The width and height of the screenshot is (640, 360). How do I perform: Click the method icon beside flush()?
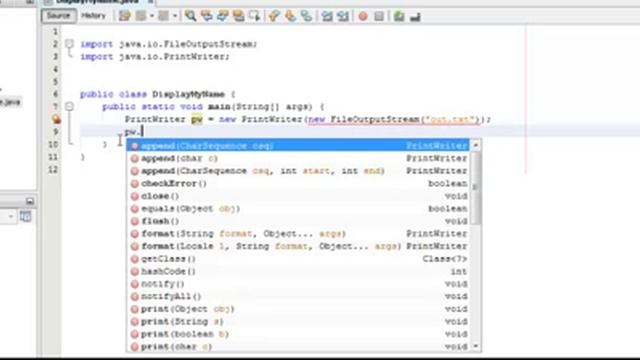[135, 221]
